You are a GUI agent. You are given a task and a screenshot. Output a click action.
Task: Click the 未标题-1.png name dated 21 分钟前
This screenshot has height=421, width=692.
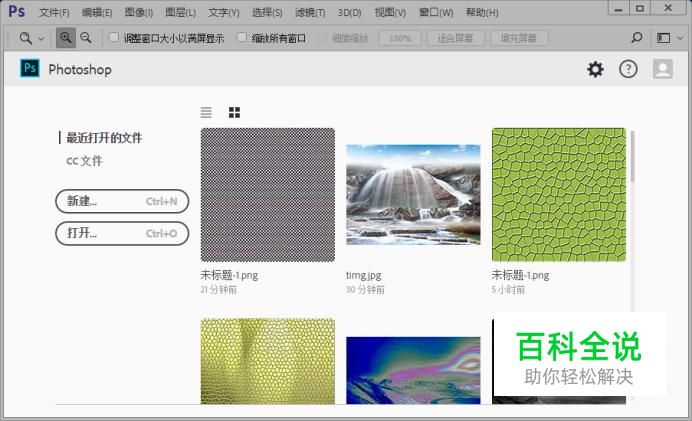229,275
